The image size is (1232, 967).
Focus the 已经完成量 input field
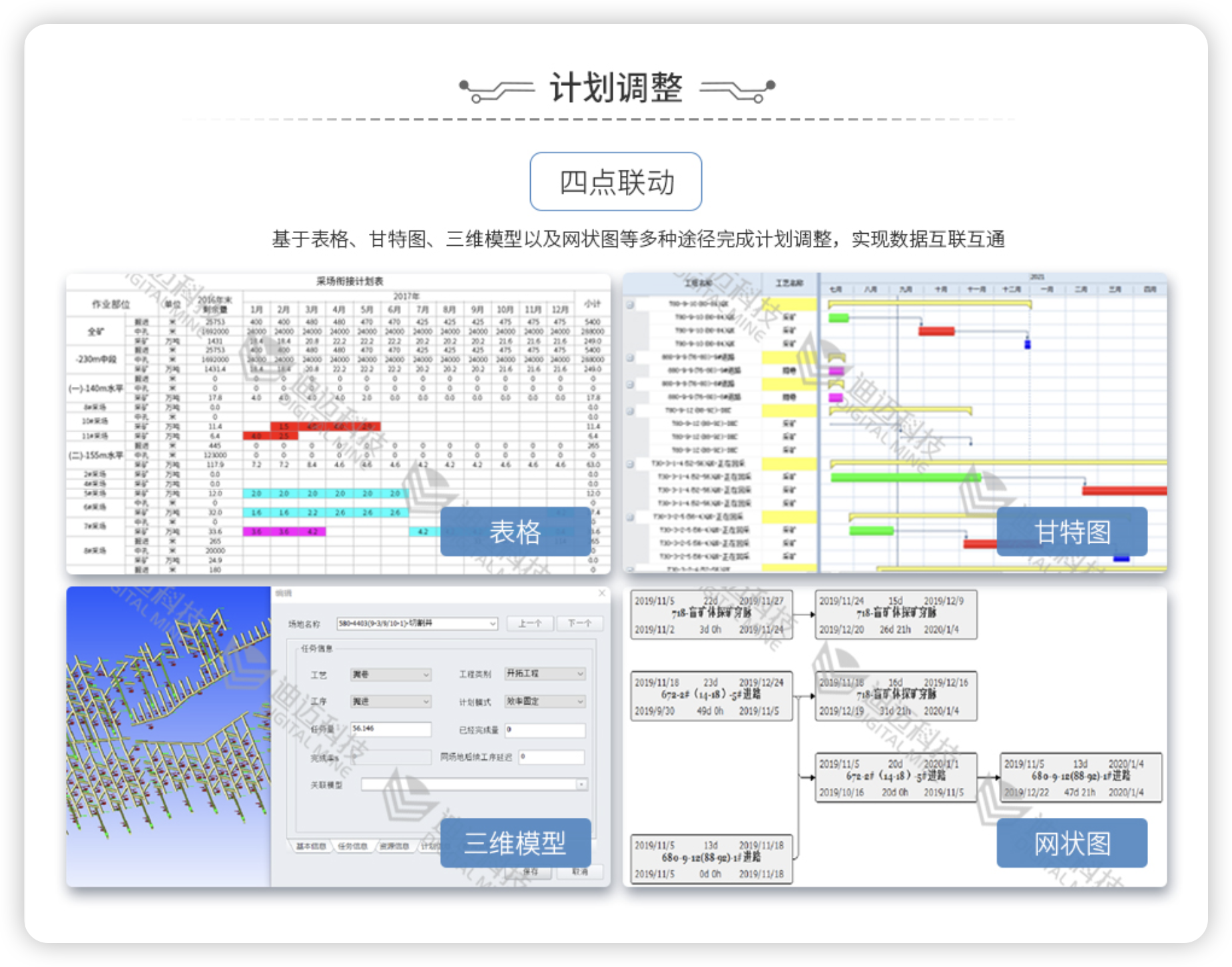tap(545, 730)
